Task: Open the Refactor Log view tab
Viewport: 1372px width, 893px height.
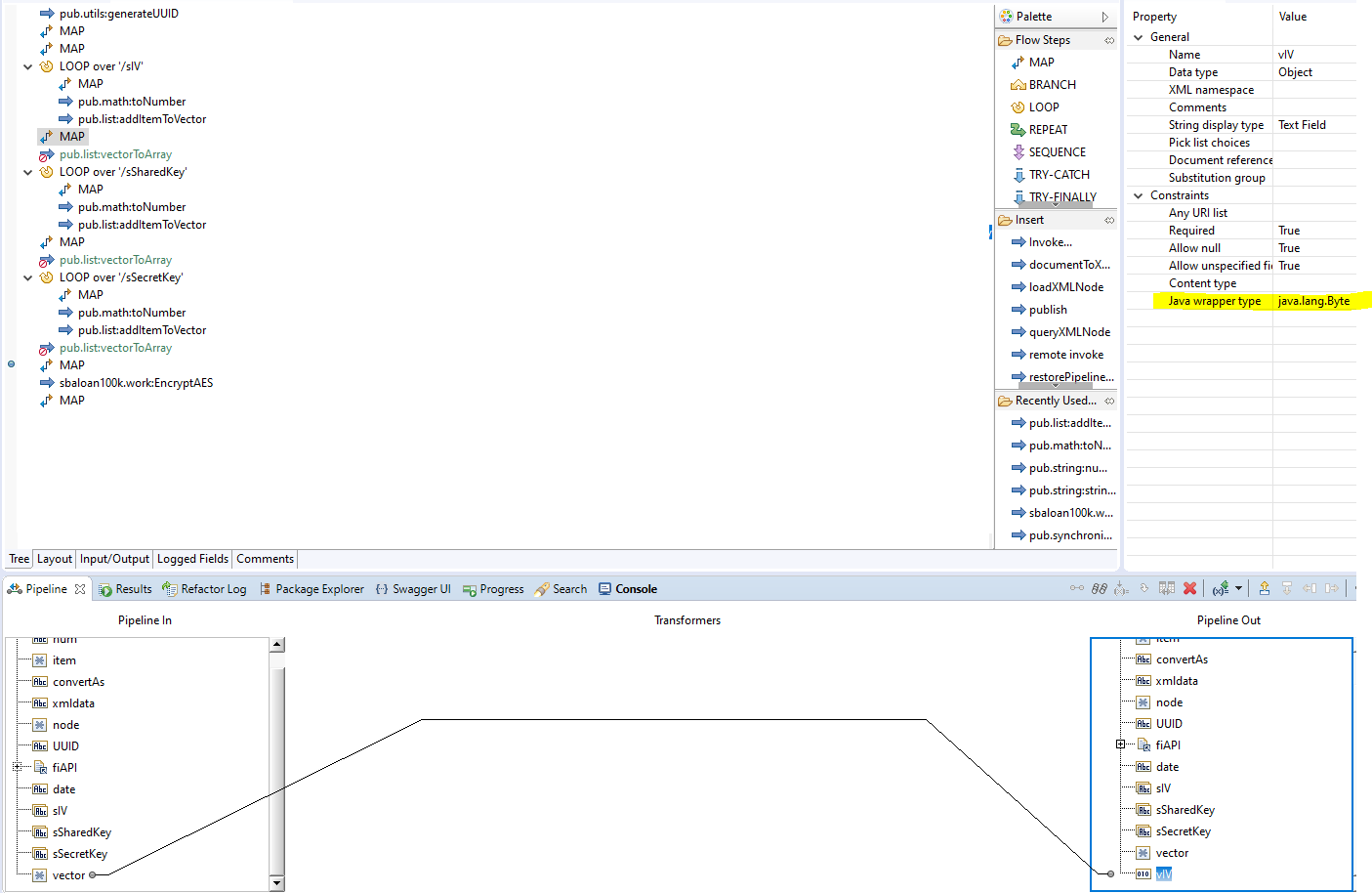Action: 204,589
